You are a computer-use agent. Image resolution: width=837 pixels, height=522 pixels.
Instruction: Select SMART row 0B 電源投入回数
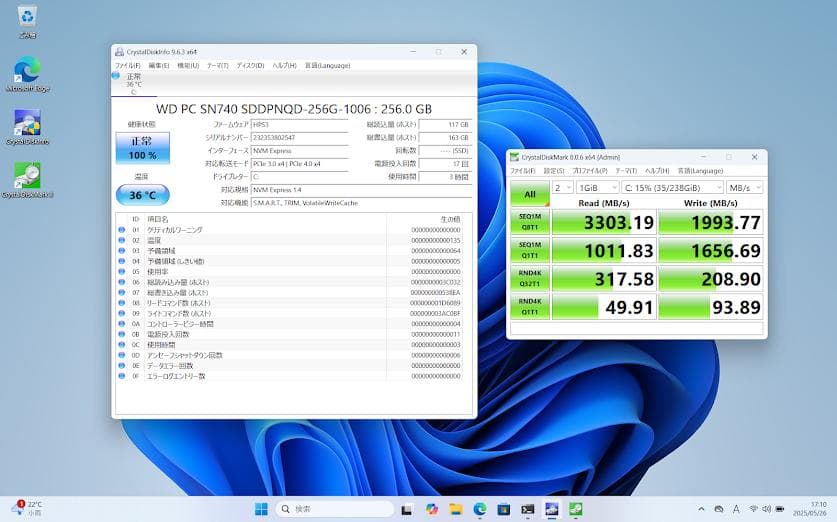click(x=289, y=335)
